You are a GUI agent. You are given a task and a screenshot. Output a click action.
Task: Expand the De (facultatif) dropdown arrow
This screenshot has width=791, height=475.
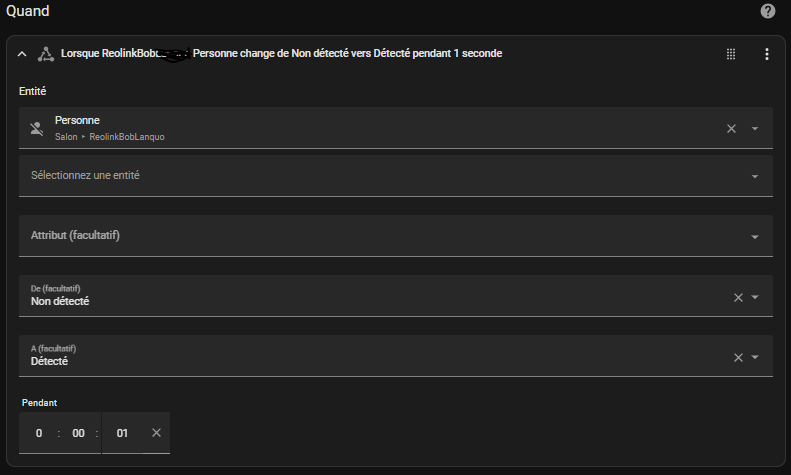(x=755, y=297)
